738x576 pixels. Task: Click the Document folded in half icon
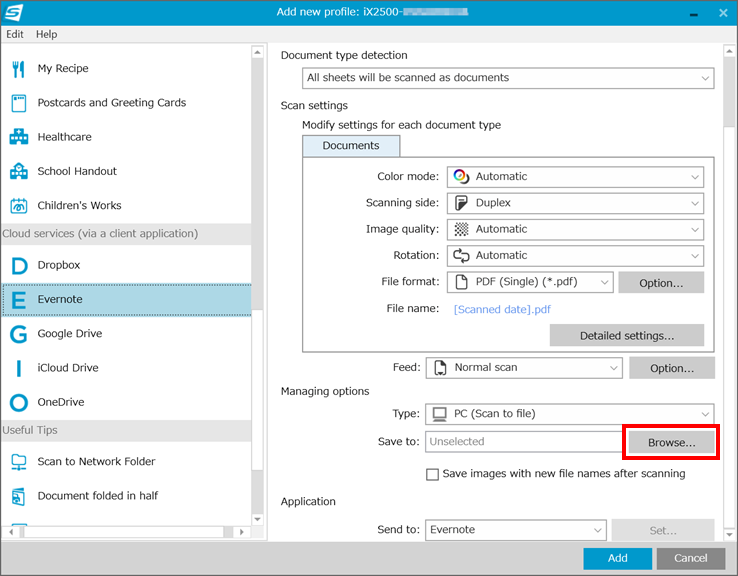[x=19, y=496]
